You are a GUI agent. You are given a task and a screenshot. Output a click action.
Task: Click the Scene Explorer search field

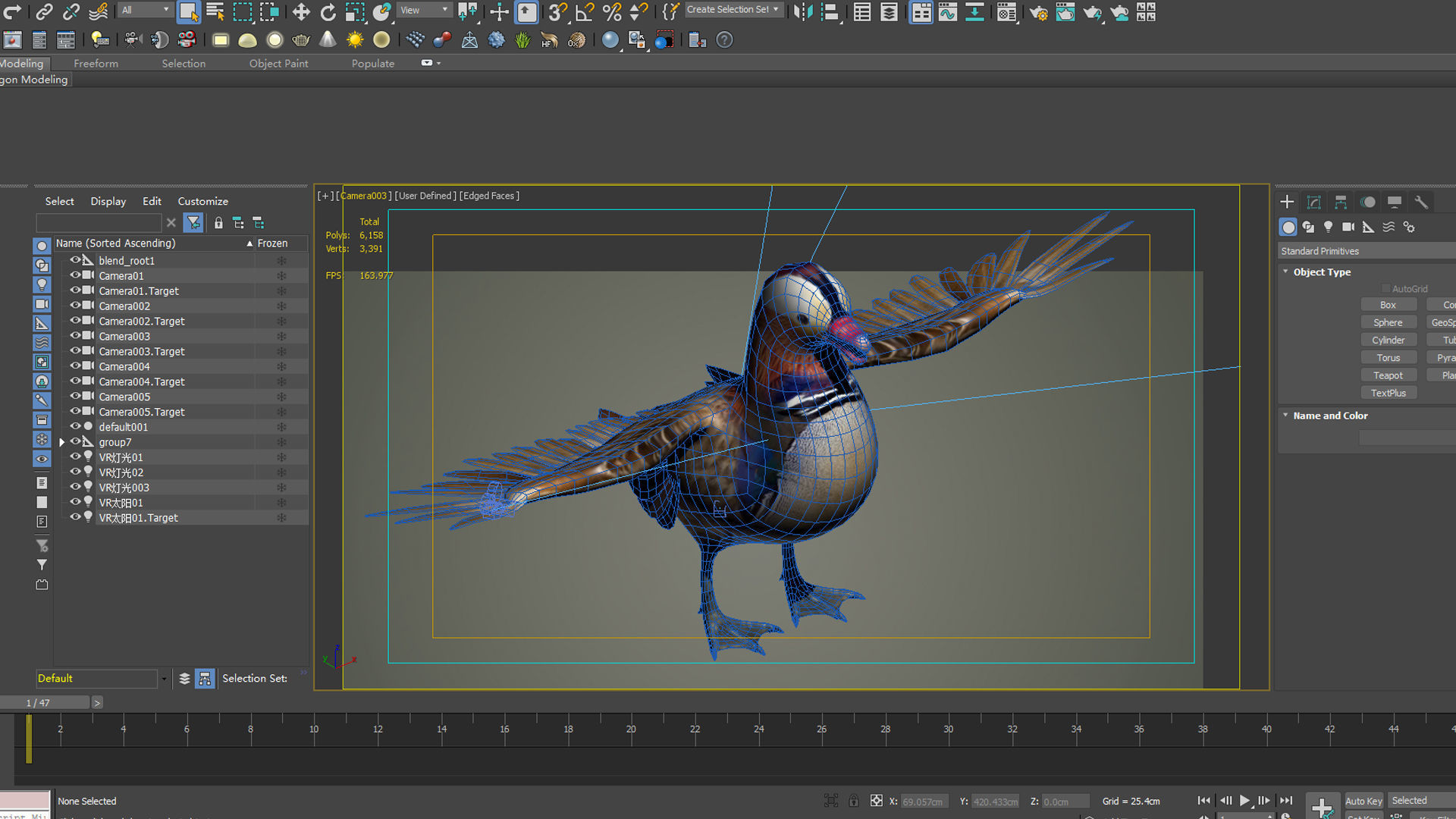pyautogui.click(x=99, y=223)
